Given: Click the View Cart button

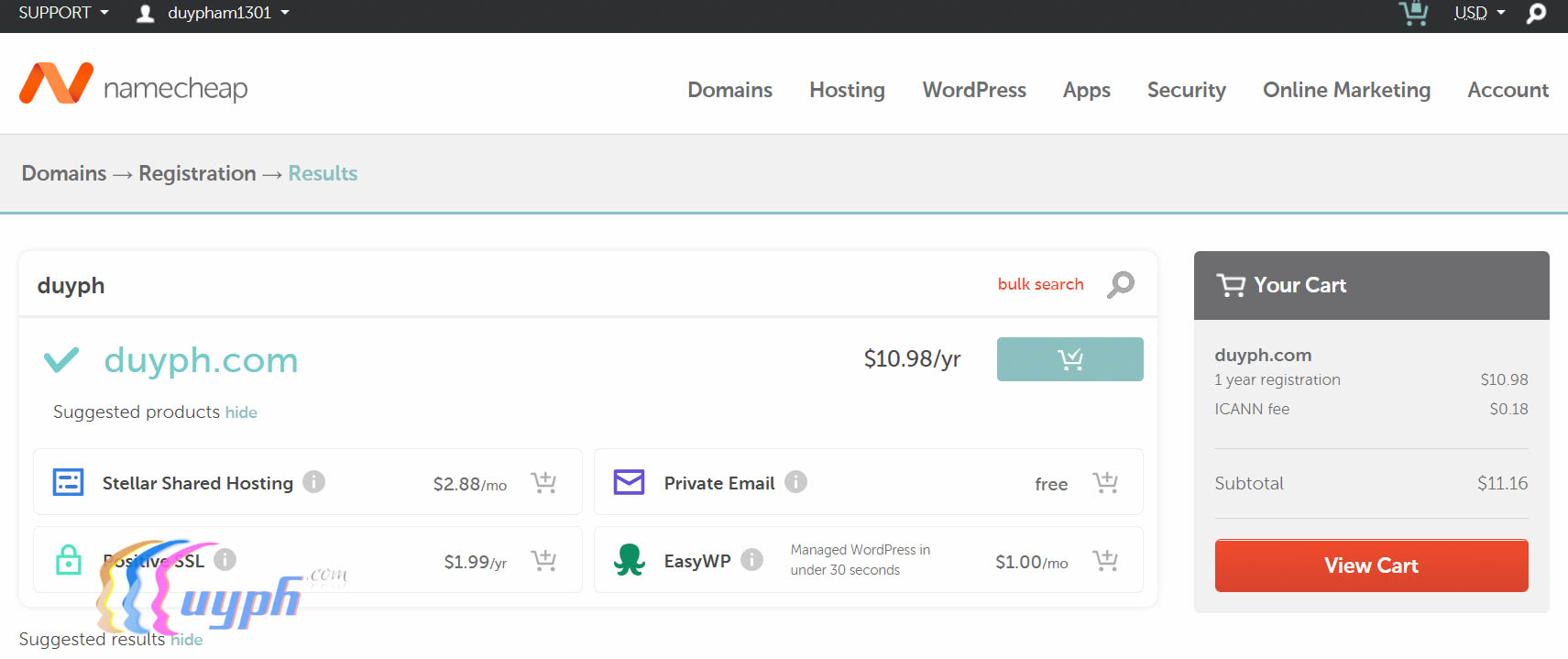Looking at the screenshot, I should point(1371,566).
